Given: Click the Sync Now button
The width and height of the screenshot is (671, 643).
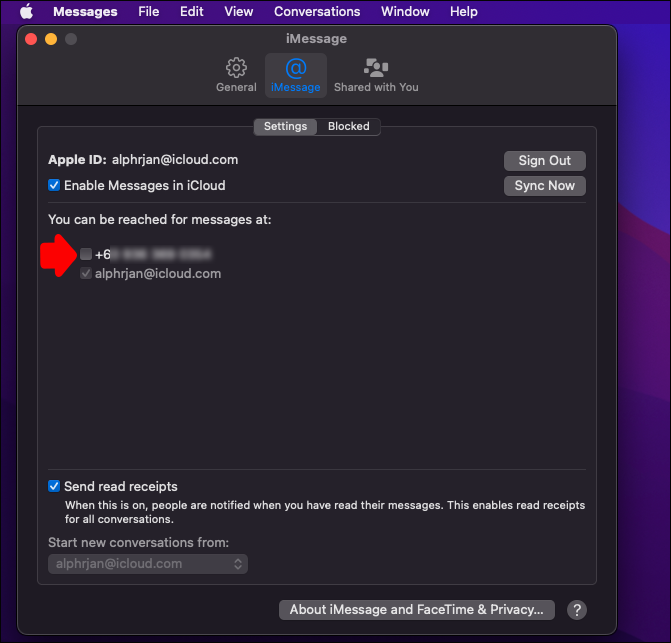Looking at the screenshot, I should pos(544,186).
